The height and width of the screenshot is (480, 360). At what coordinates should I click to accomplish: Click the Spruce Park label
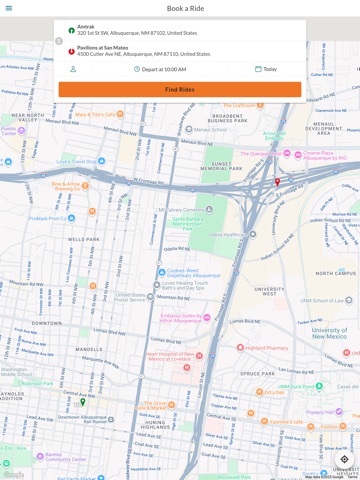[258, 374]
